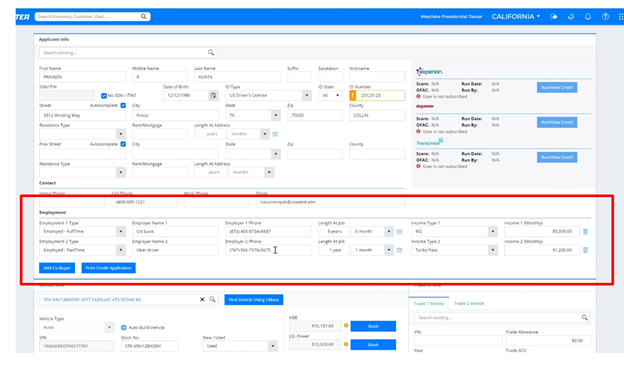Delete Income 2 row with trash icon

tap(585, 250)
